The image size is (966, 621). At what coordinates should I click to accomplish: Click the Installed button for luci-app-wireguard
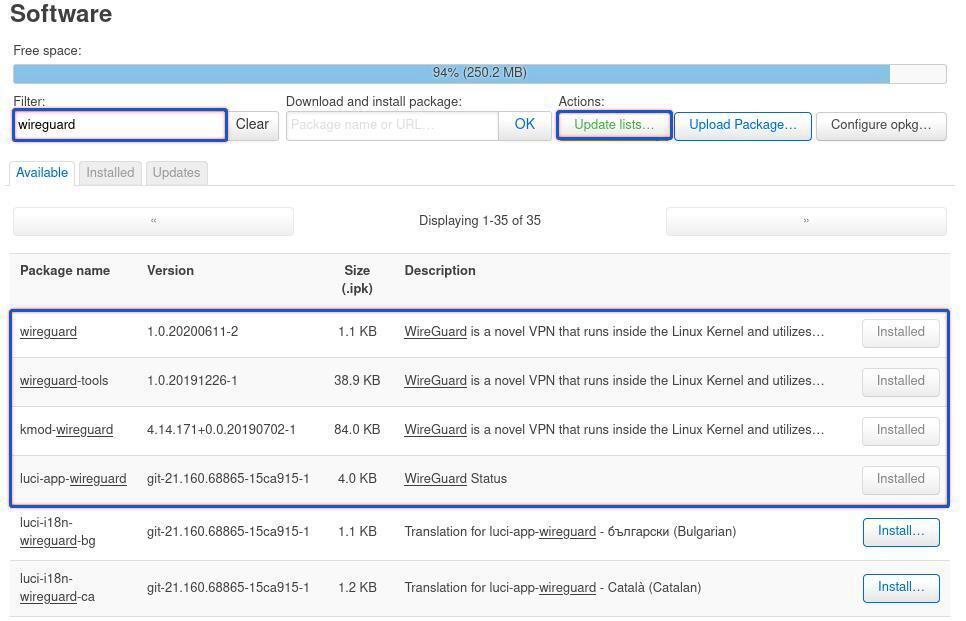tap(900, 479)
